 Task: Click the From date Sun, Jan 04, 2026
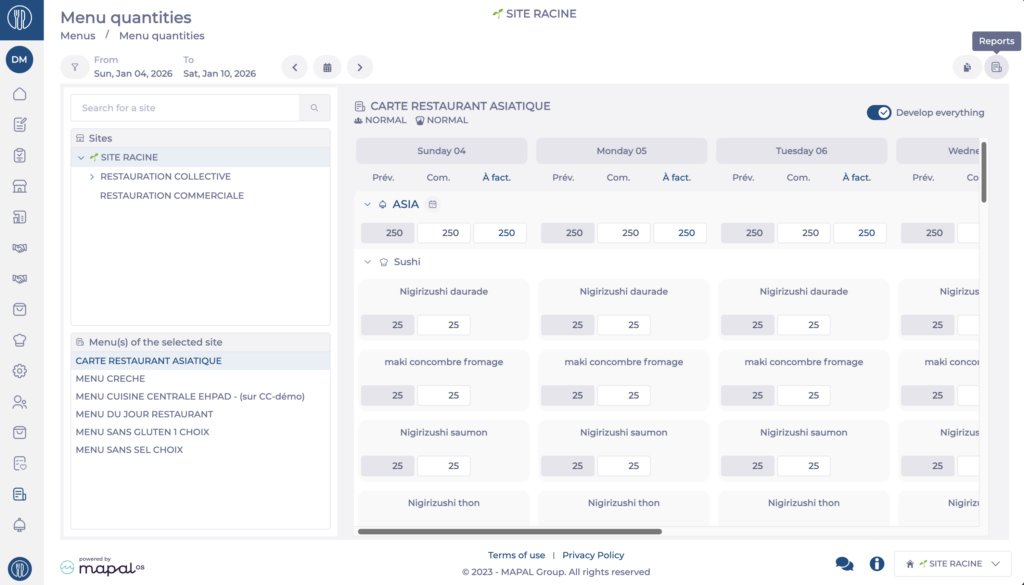click(133, 74)
